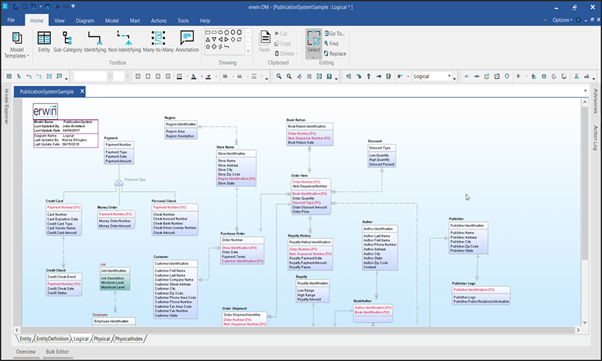Toggle the Select tool in Editing group

pos(314,43)
